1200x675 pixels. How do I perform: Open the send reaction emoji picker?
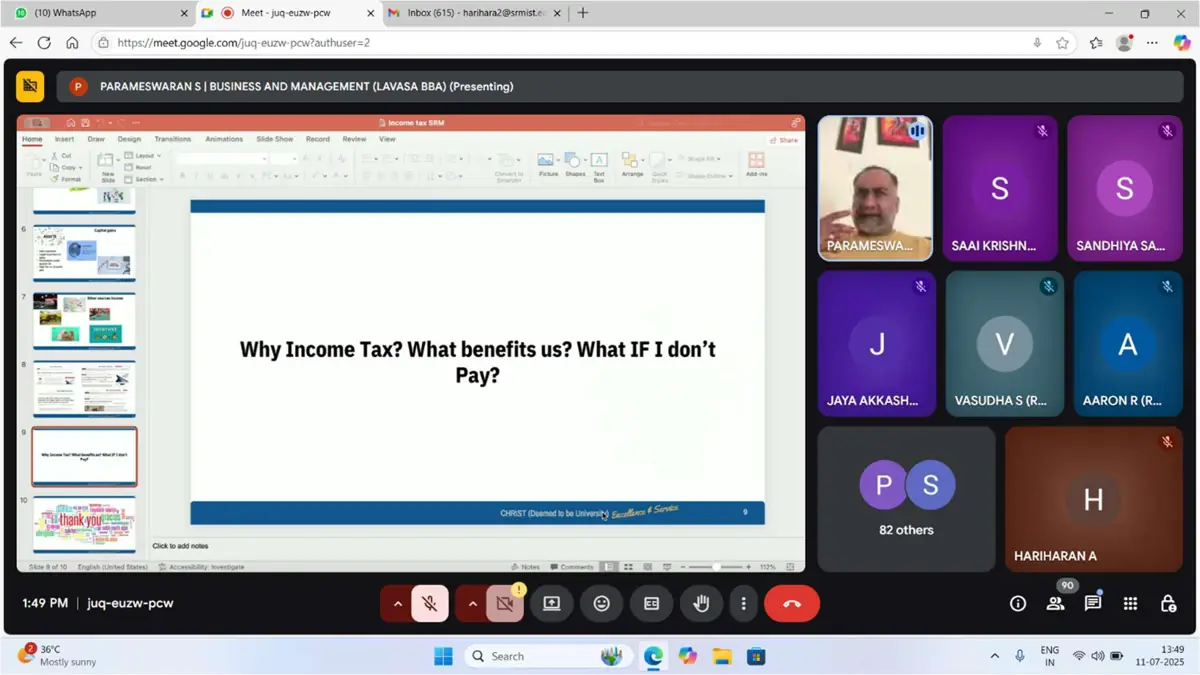coord(601,604)
